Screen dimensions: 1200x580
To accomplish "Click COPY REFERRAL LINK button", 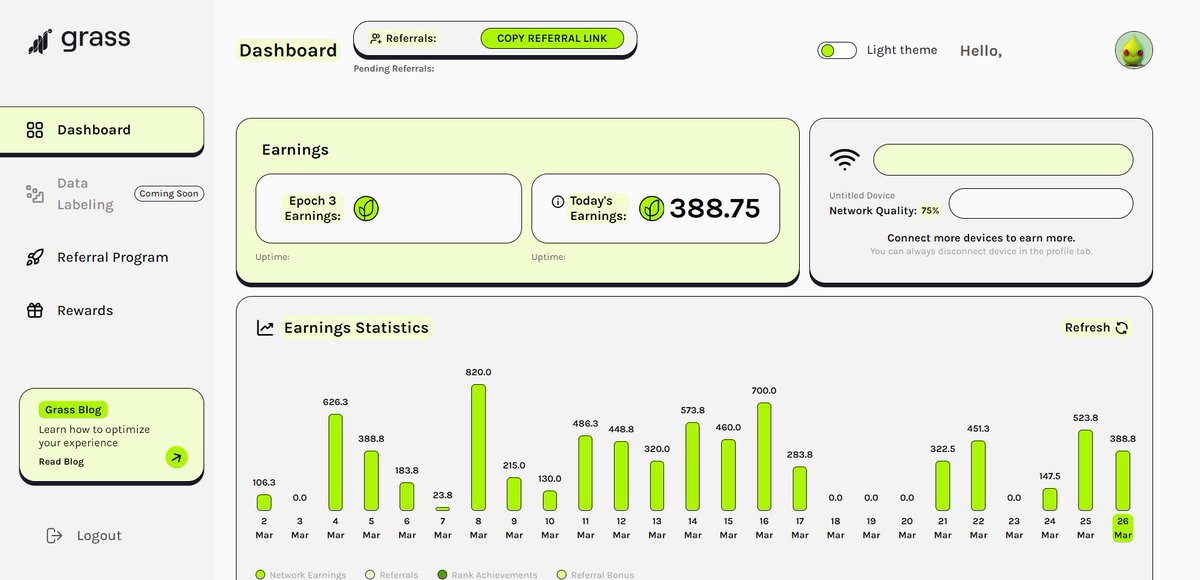I will click(552, 39).
